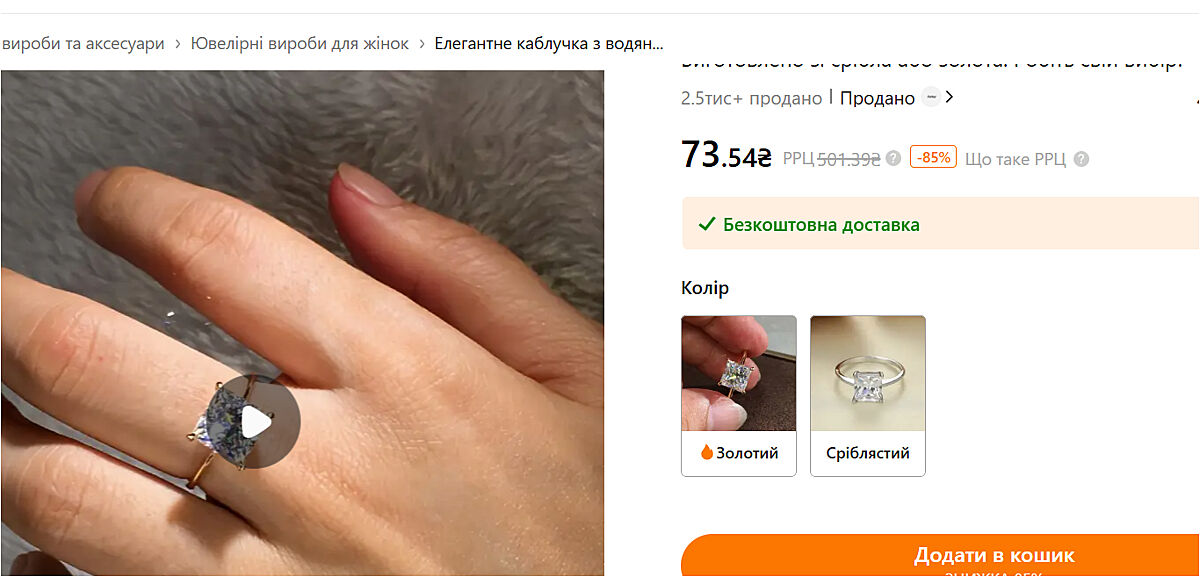Click the '2.5тис+ продано' sold count

coord(751,98)
